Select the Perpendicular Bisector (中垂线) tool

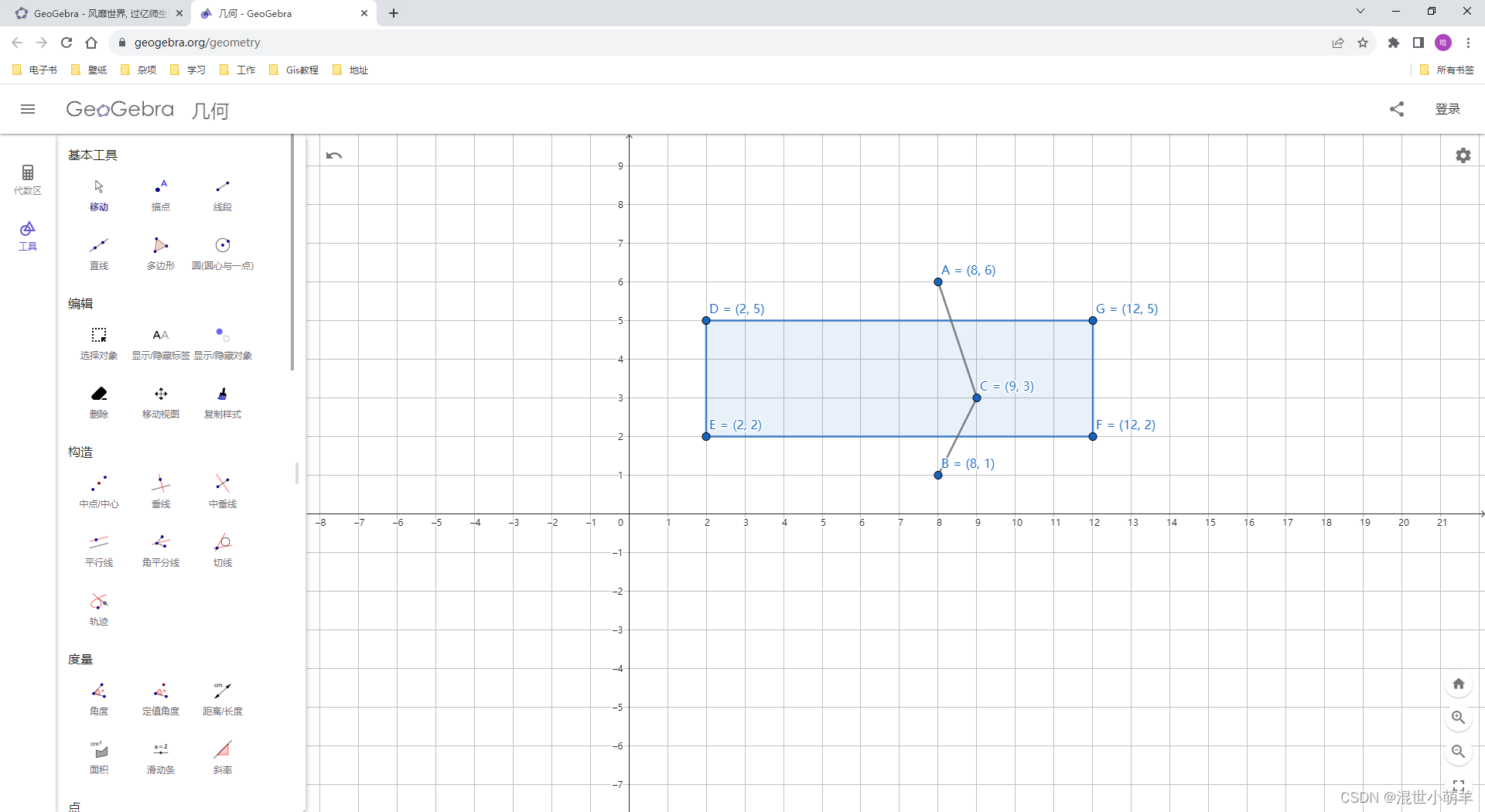coord(223,492)
